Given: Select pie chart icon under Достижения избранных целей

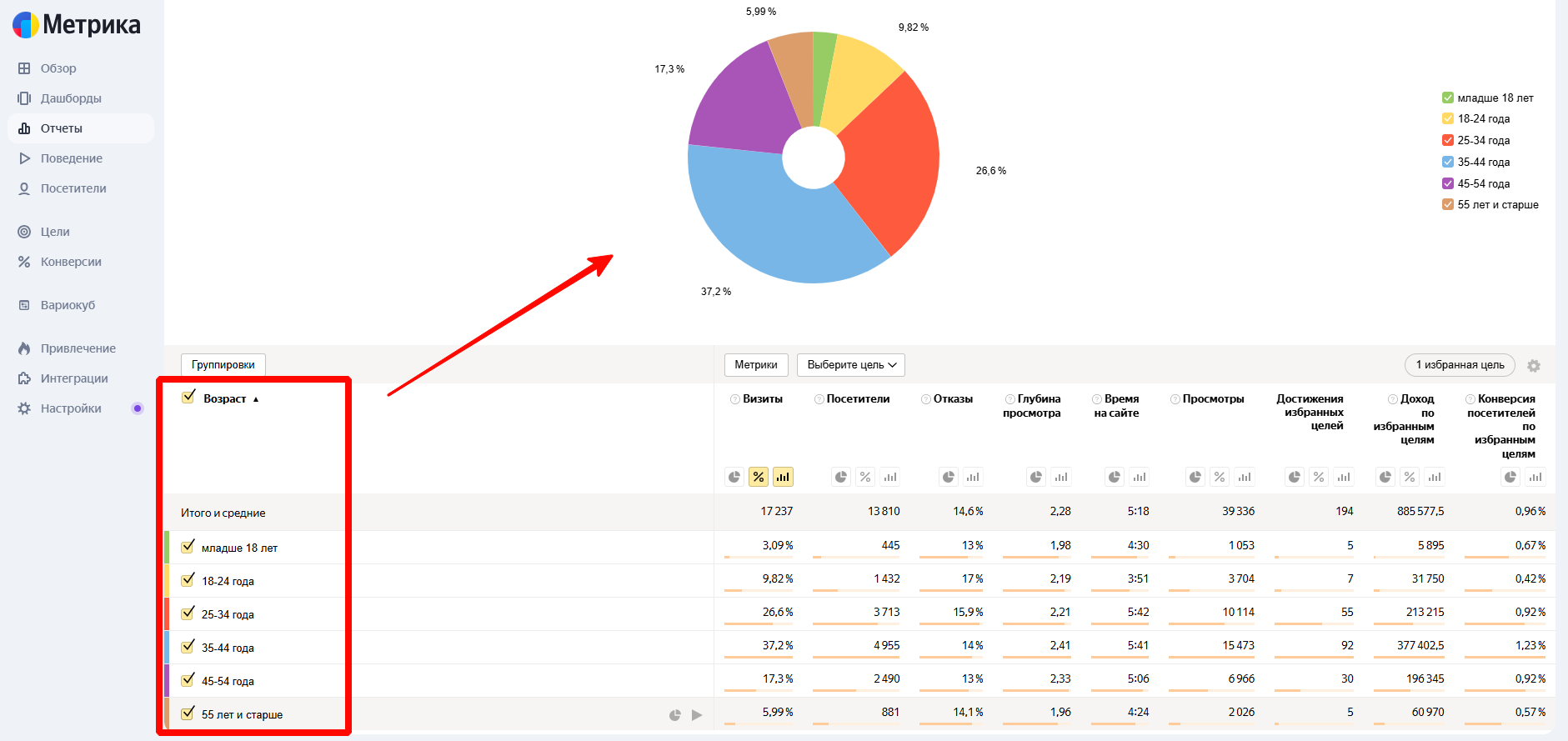Looking at the screenshot, I should pyautogui.click(x=1295, y=477).
